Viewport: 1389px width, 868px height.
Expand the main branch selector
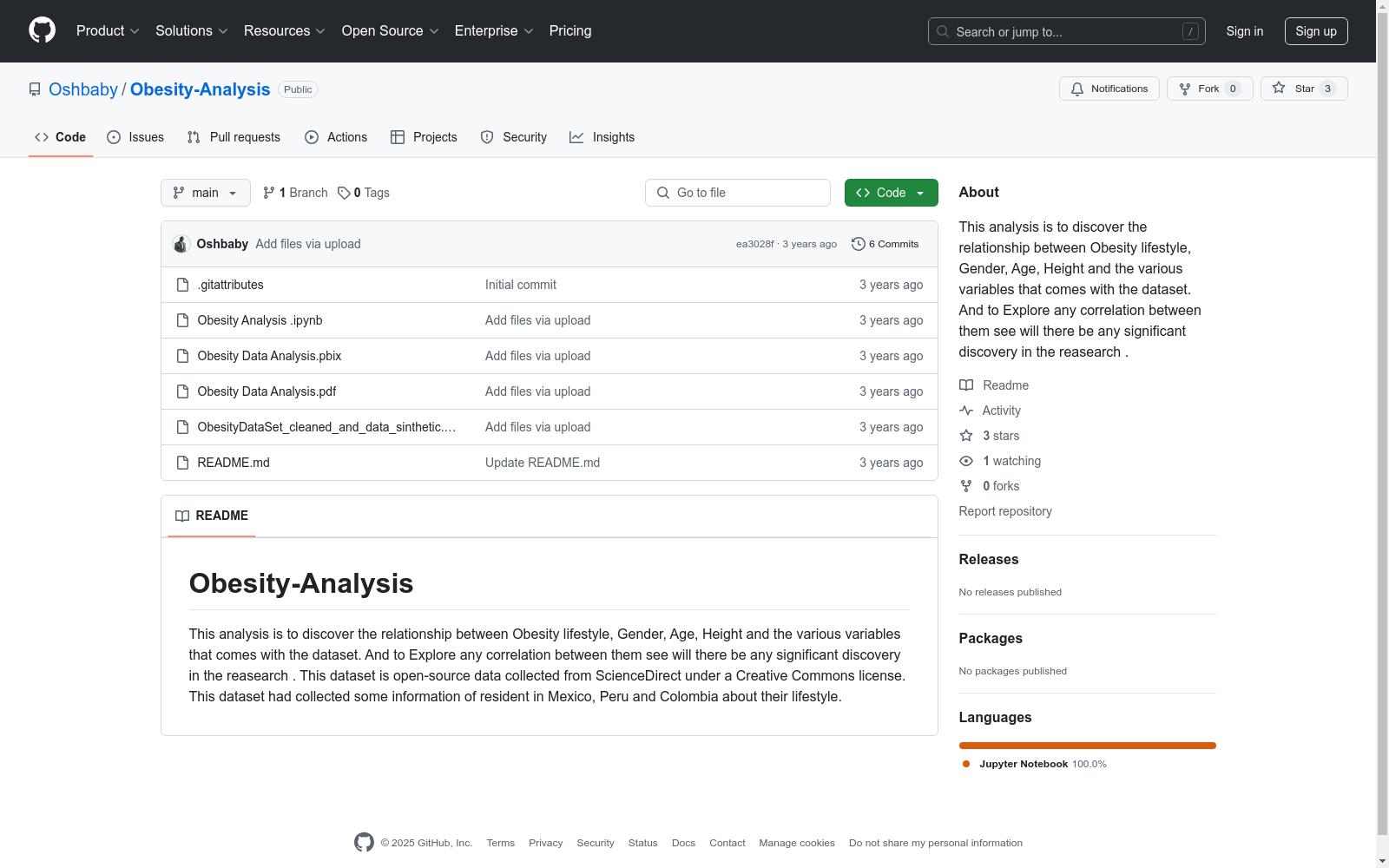pos(205,193)
